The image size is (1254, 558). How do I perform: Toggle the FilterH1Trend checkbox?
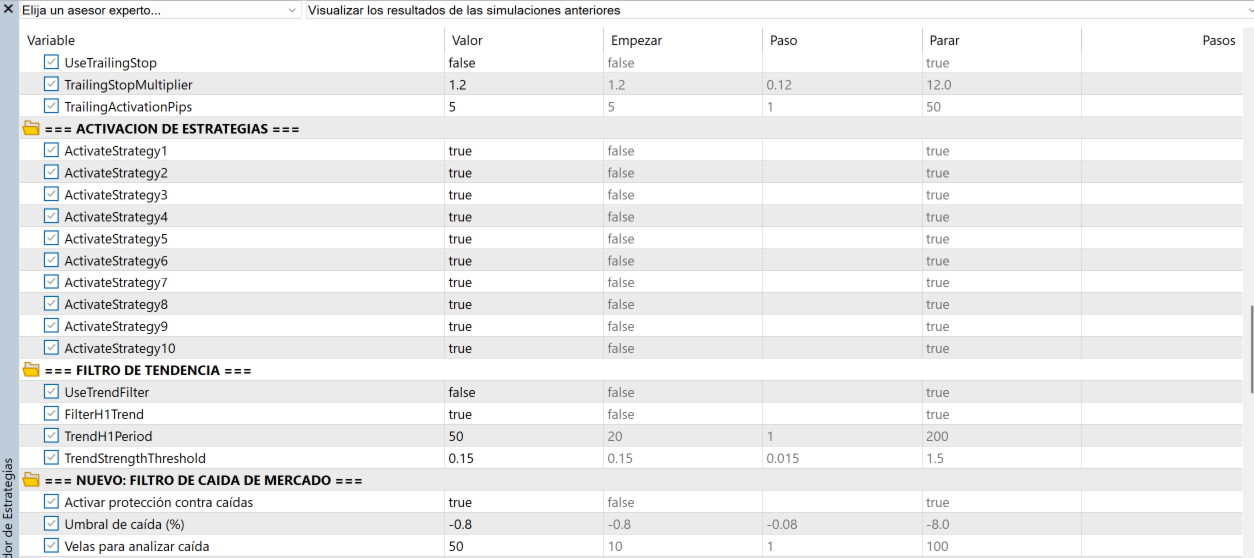(x=52, y=414)
